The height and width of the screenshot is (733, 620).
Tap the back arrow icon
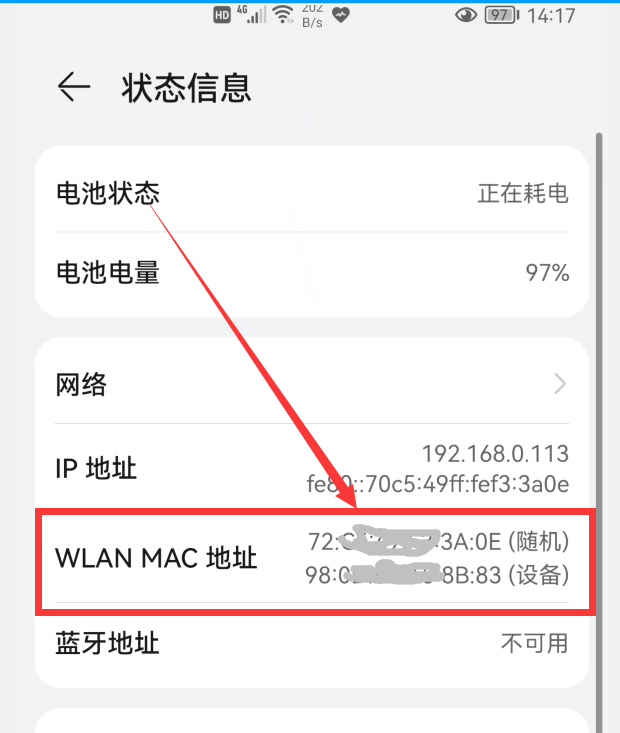point(74,86)
